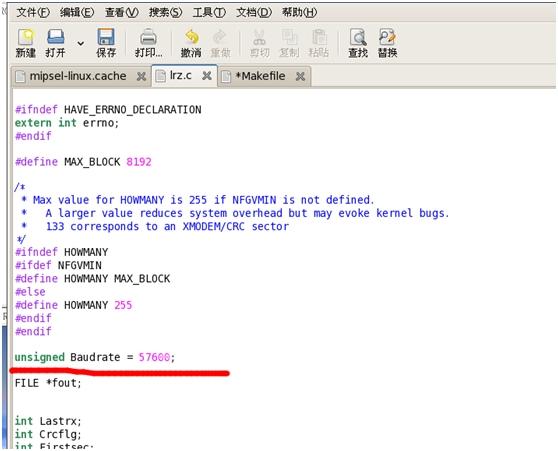Viewport: 558px width, 451px height.
Task: Close the mipsel-linux.cache tab
Action: (141, 76)
